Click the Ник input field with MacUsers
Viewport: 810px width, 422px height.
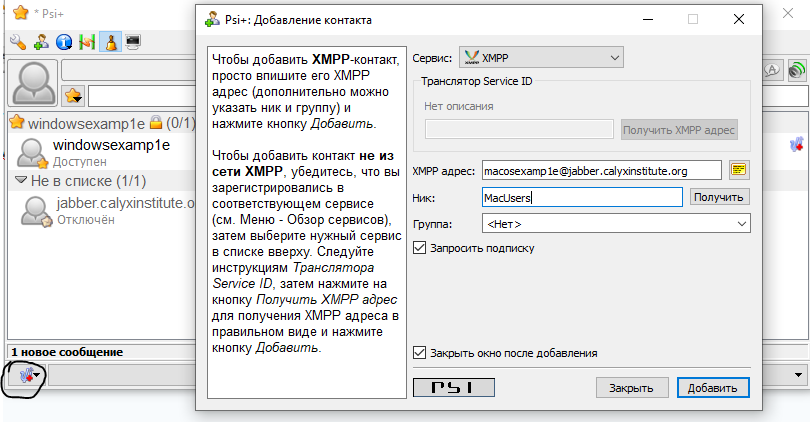(582, 197)
